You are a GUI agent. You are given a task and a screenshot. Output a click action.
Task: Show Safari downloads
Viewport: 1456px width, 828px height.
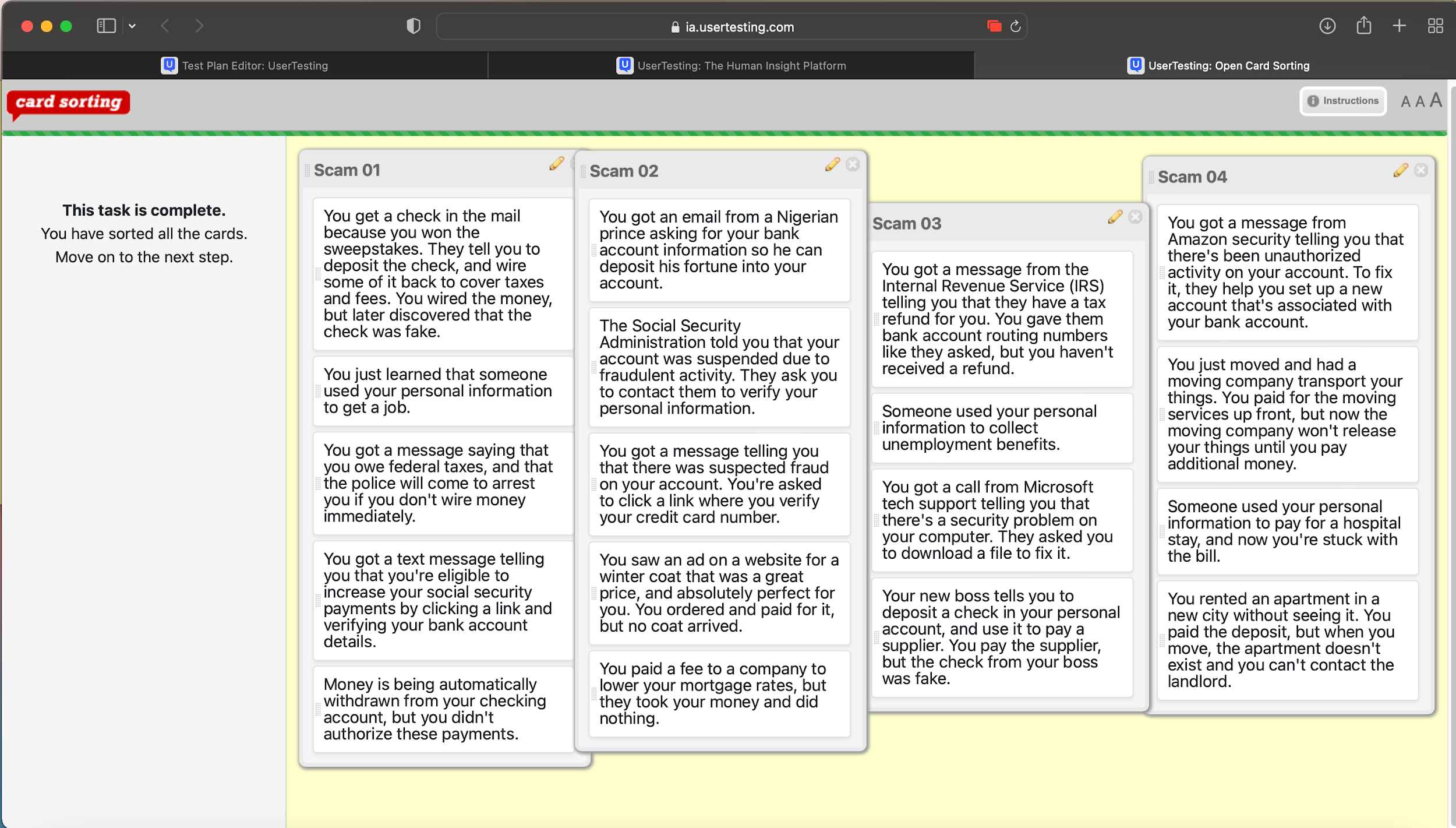pos(1327,26)
